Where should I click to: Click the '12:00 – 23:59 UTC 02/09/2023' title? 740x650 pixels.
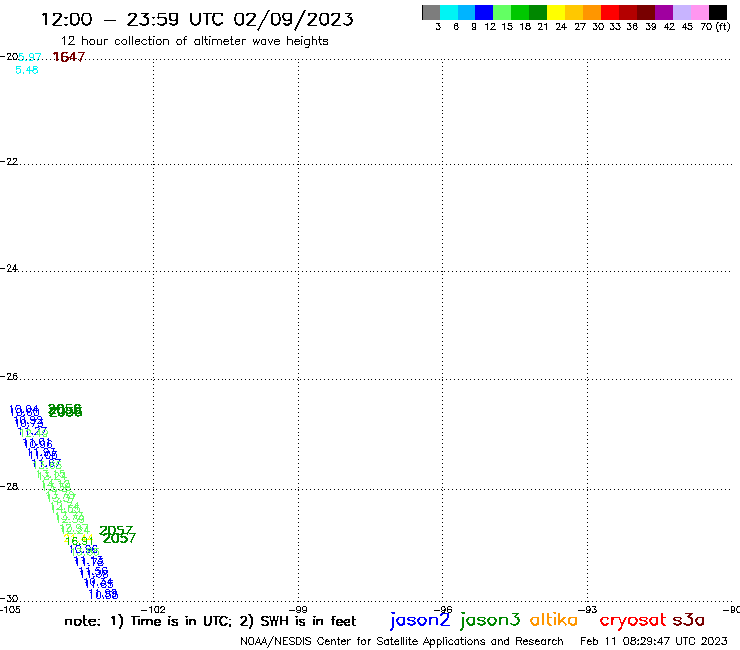(197, 19)
